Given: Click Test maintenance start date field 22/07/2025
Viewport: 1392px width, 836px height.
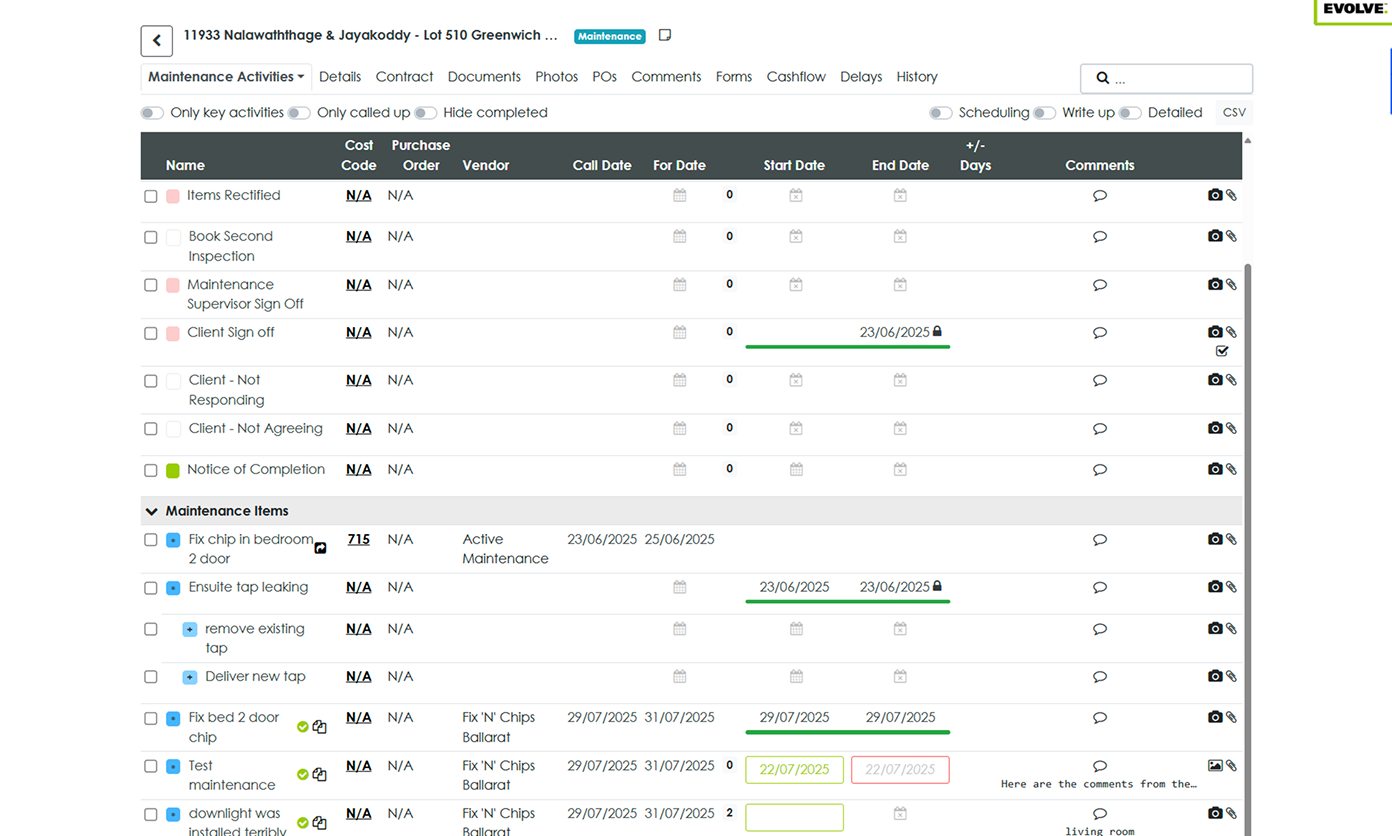Looking at the screenshot, I should tap(794, 770).
